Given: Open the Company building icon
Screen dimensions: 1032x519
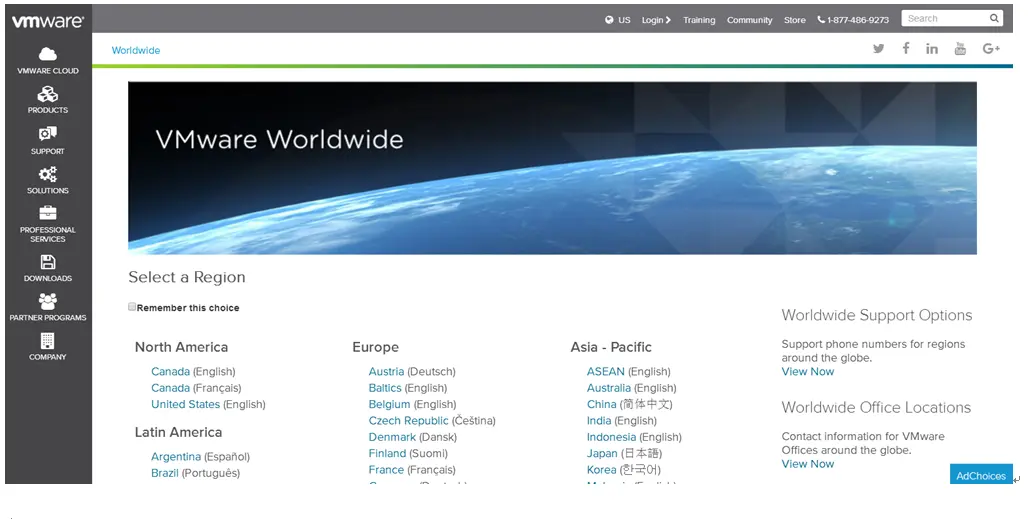Looking at the screenshot, I should [47, 341].
